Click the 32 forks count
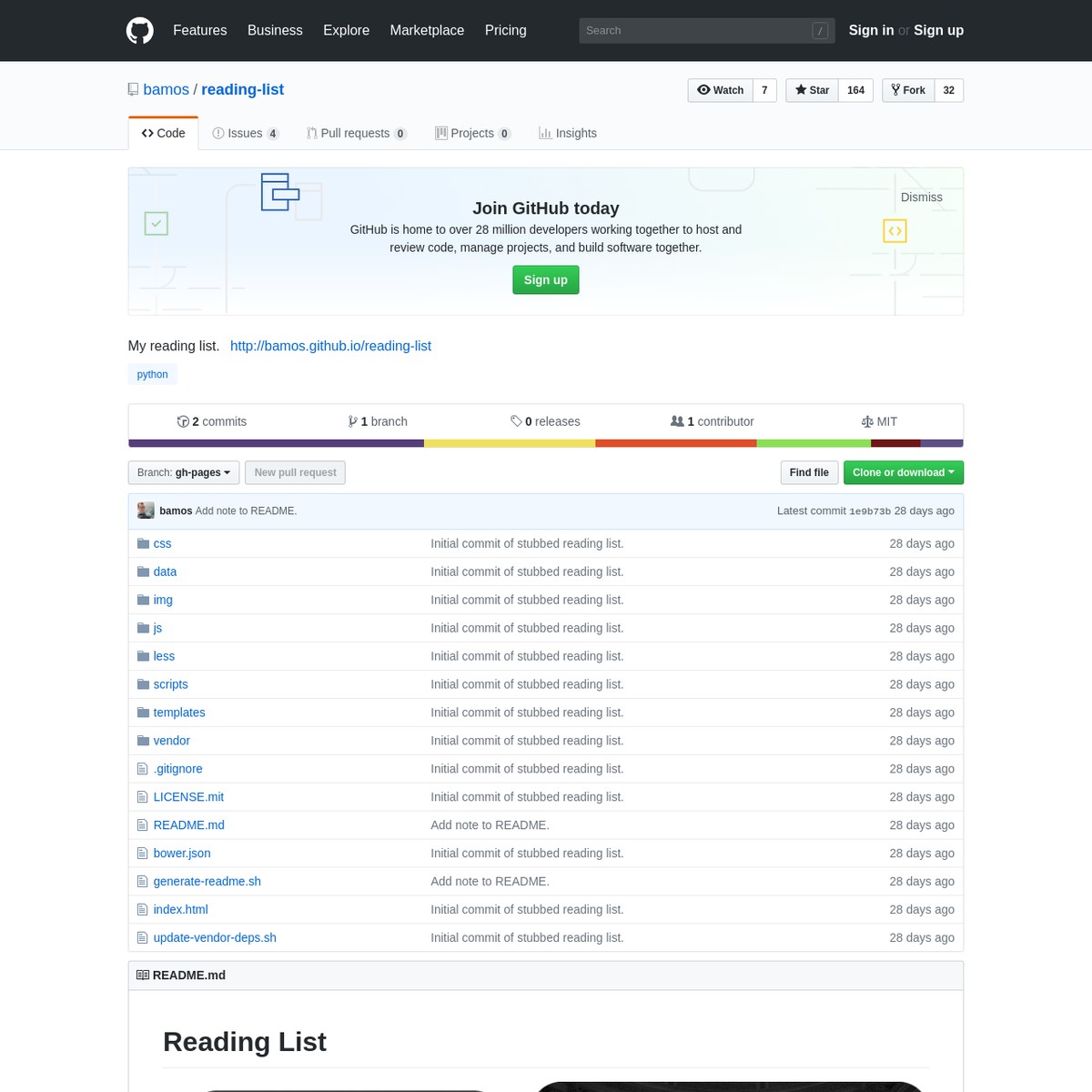1092x1092 pixels. (949, 90)
